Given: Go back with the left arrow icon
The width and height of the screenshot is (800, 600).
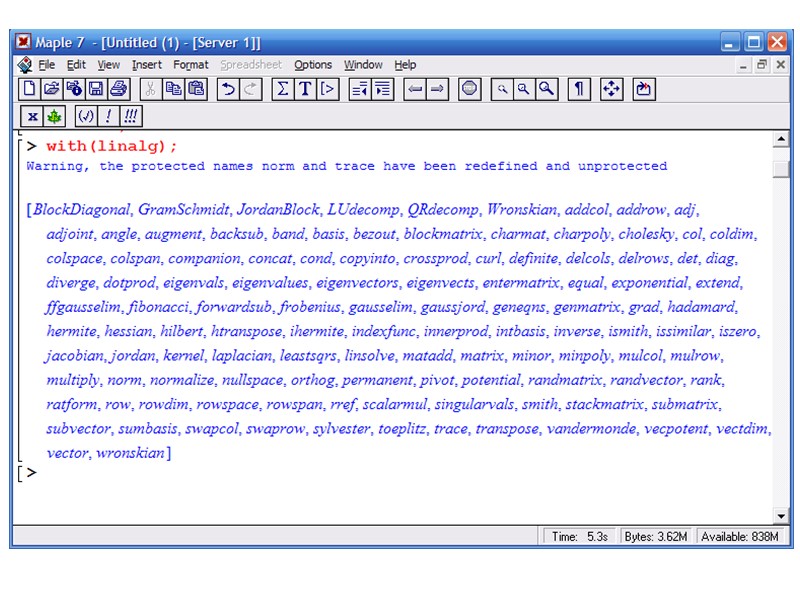Looking at the screenshot, I should coord(415,89).
